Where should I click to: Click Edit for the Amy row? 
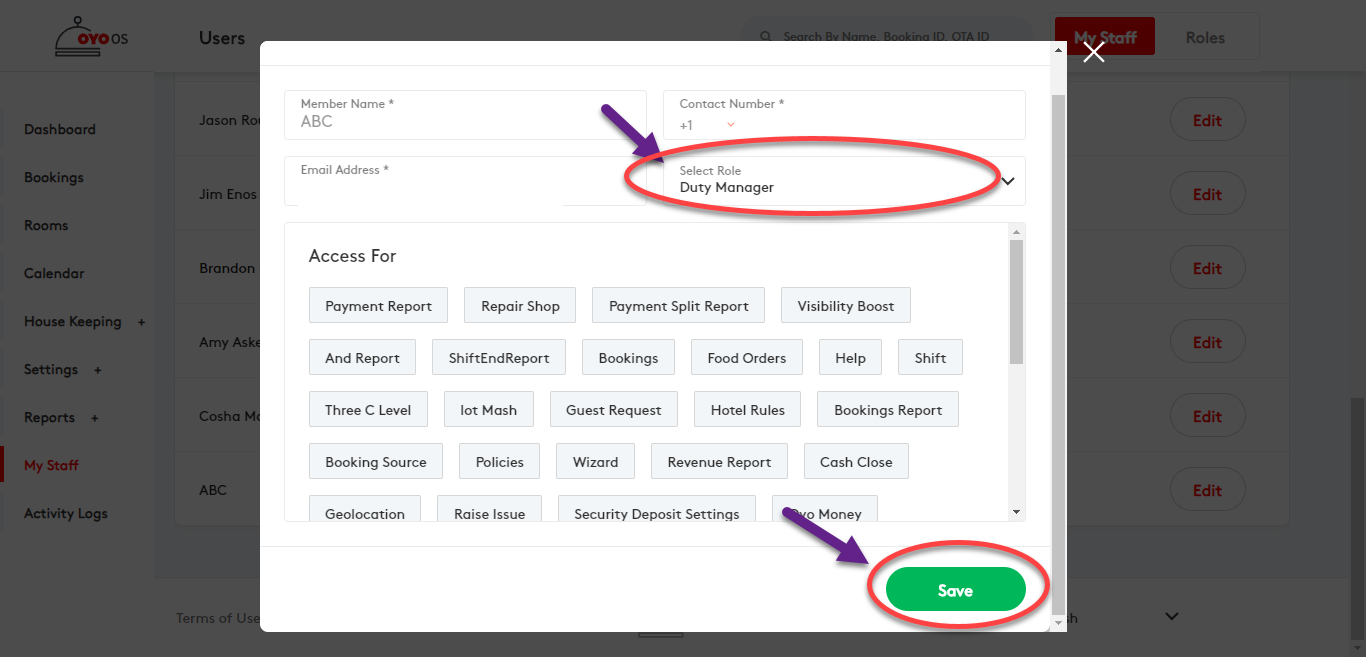click(1208, 342)
